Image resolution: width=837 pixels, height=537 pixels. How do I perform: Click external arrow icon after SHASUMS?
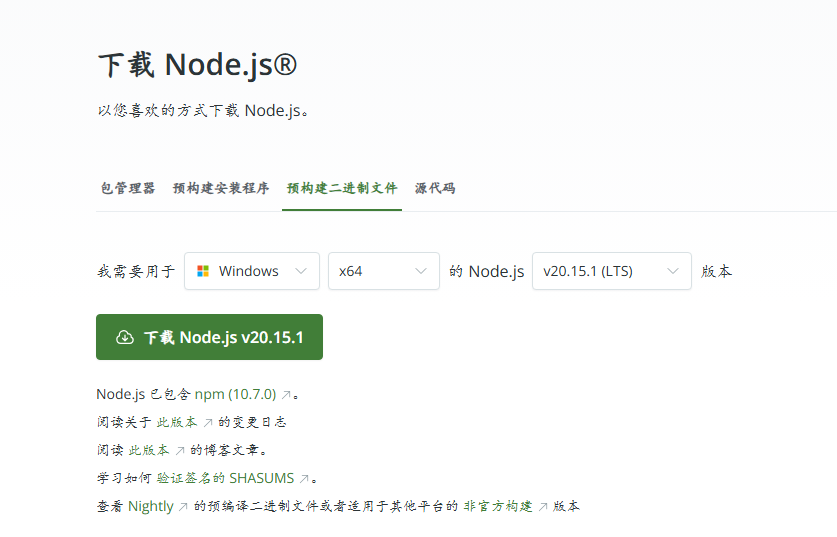pyautogui.click(x=304, y=479)
